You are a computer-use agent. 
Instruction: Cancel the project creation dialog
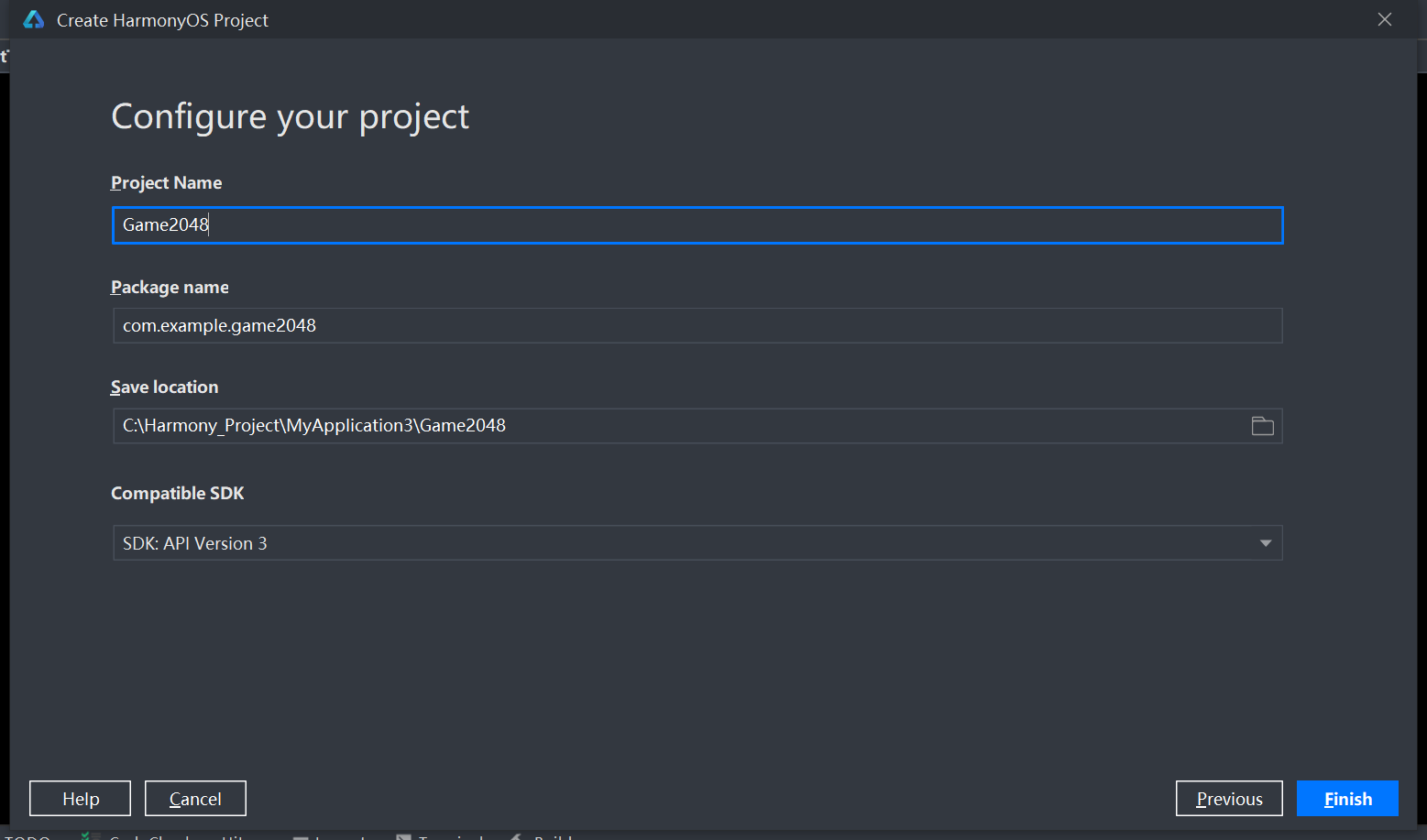pos(195,799)
